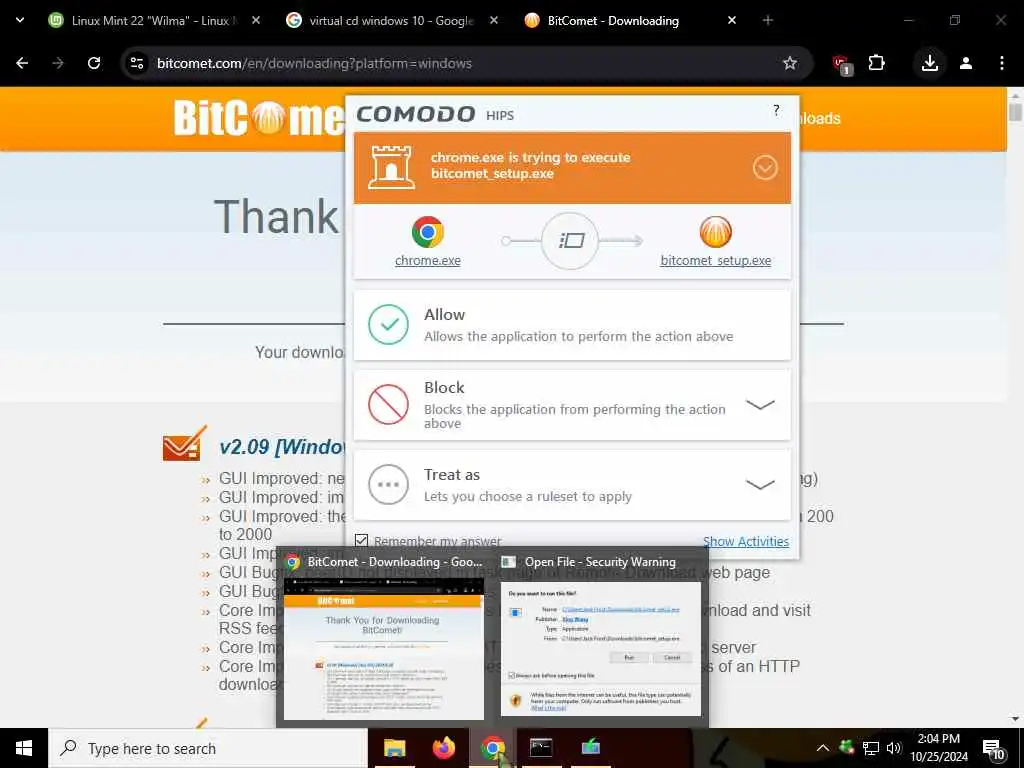Open the Extensions puzzle icon

(876, 63)
